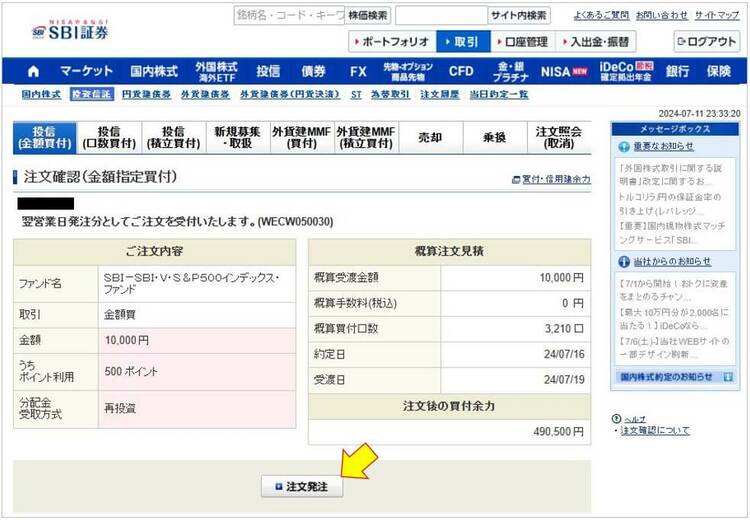Click 為替取引 sub-navigation link

pyautogui.click(x=391, y=94)
